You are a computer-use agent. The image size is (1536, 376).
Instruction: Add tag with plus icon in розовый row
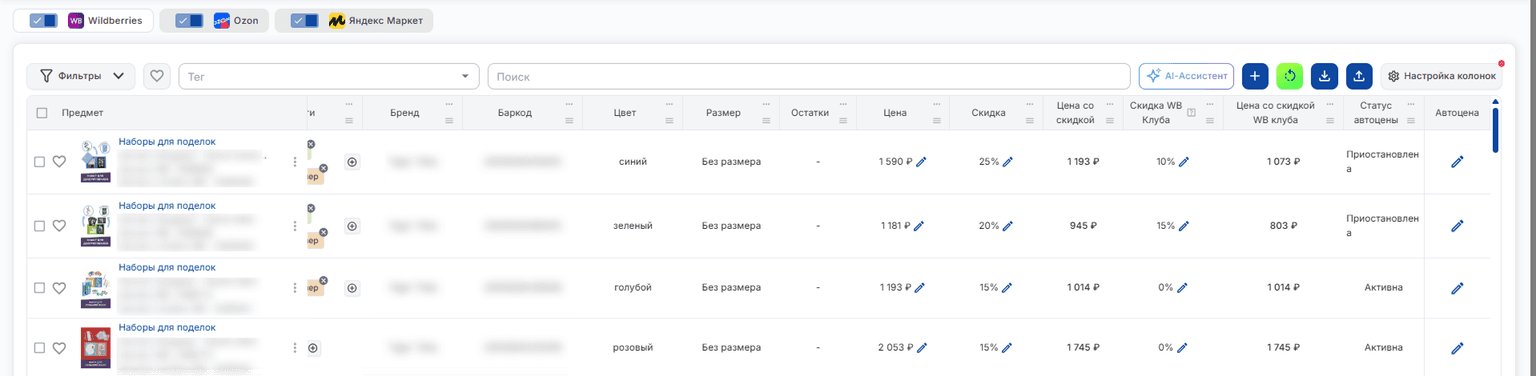(313, 348)
